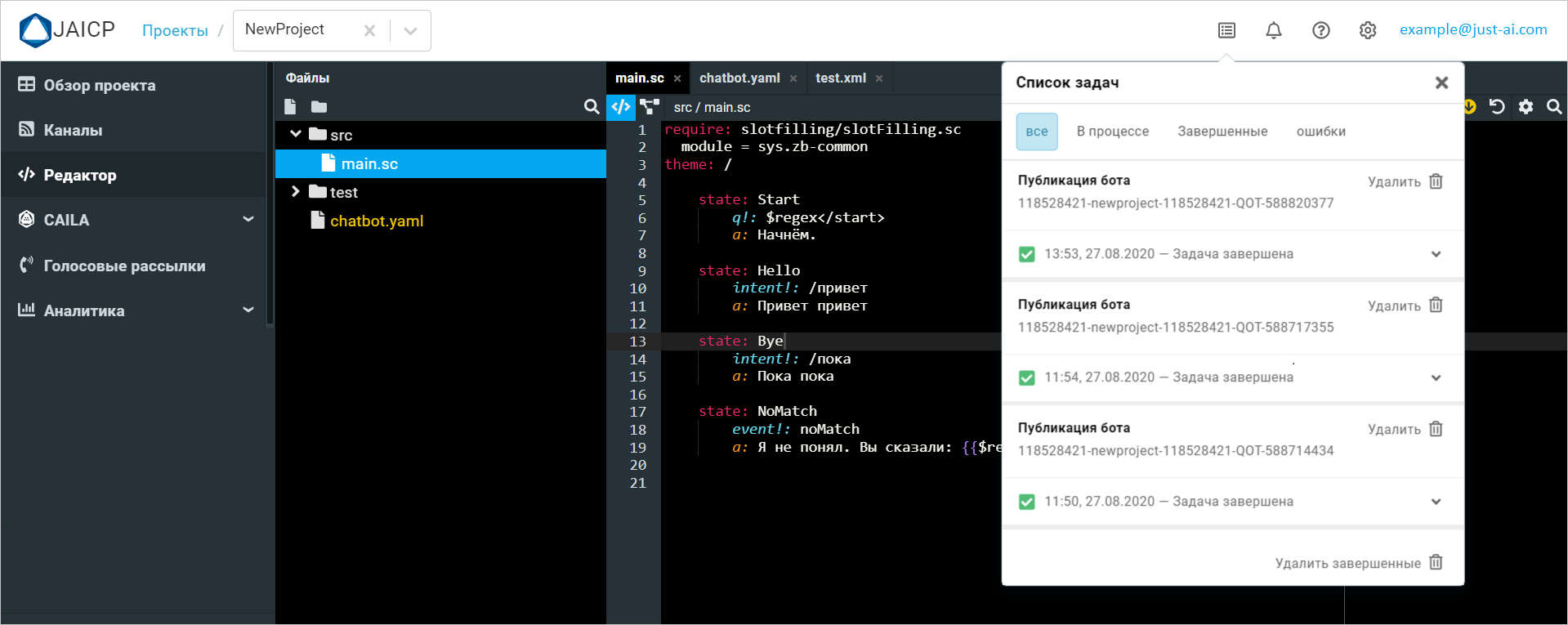Click the JAICP logo
Image resolution: width=1568 pixels, height=625 pixels.
click(x=67, y=30)
